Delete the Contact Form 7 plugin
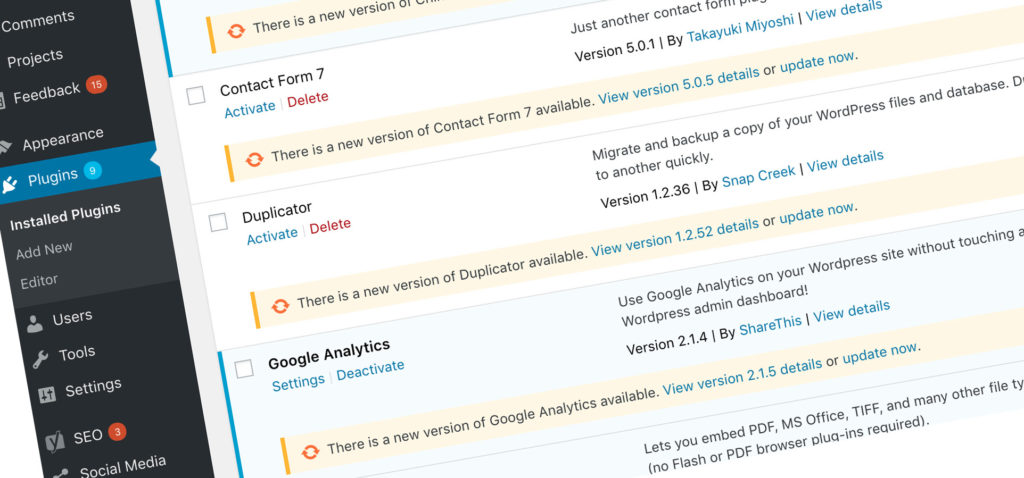Viewport: 1024px width, 478px height. (308, 100)
